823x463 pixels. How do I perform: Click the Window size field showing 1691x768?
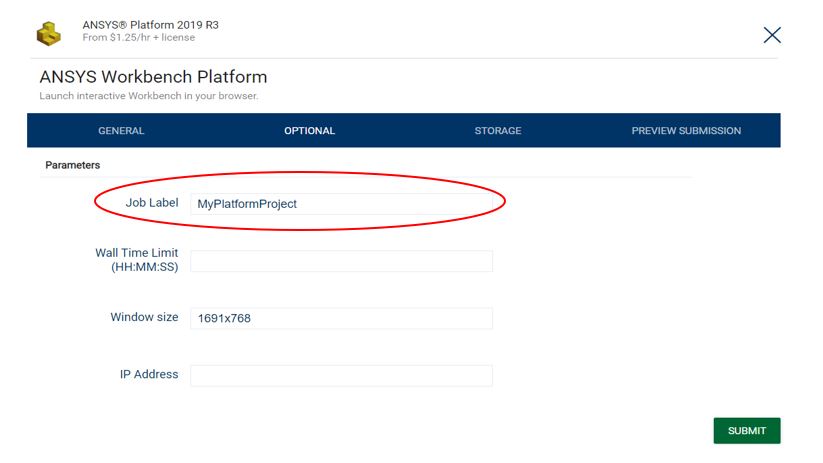[x=341, y=318]
